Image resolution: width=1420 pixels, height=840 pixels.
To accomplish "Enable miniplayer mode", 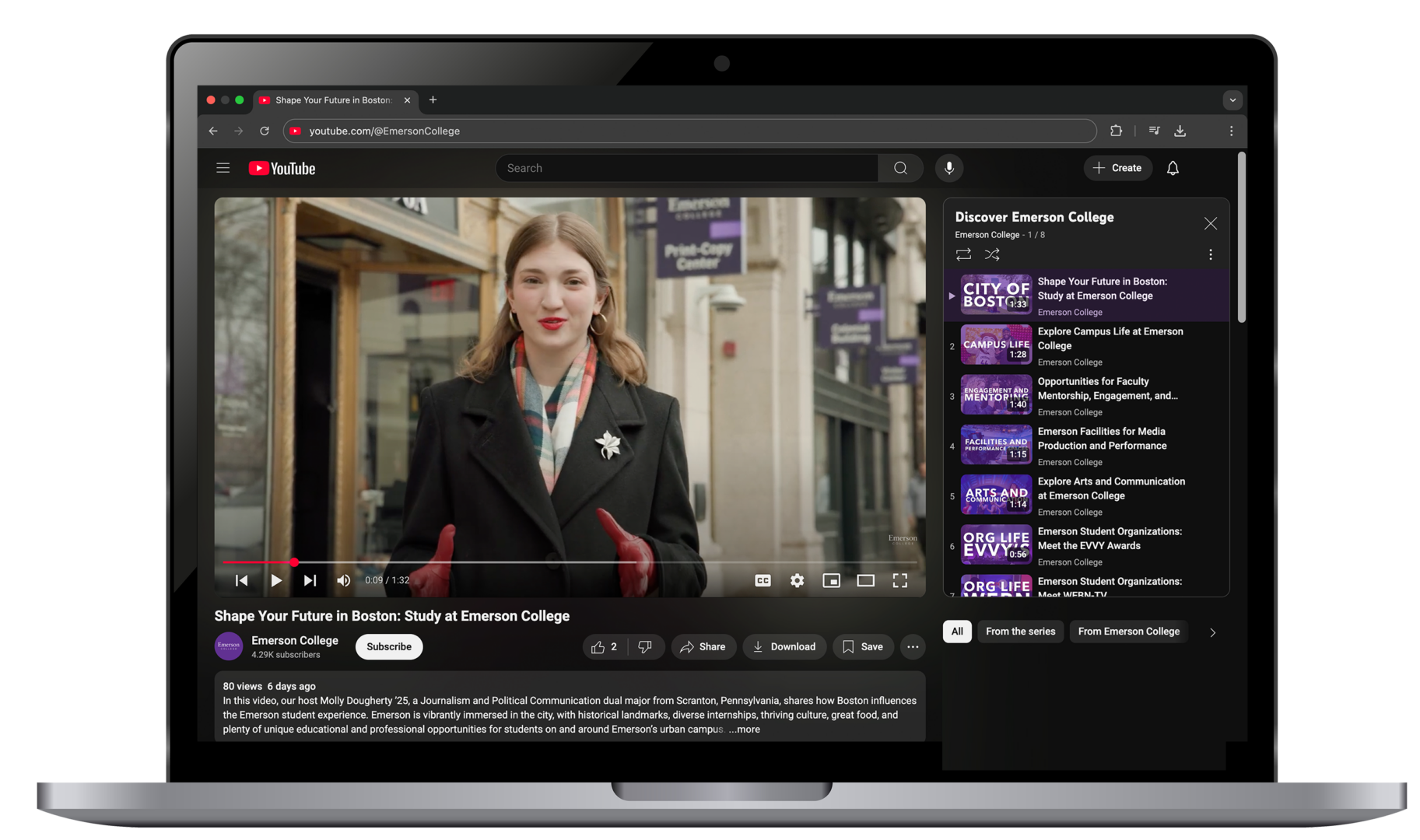I will coord(831,580).
